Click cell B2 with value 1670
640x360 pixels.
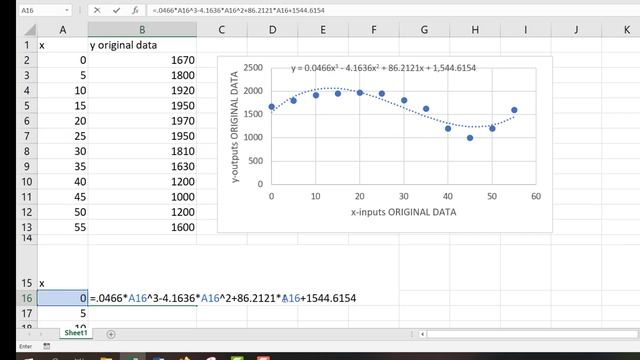(142, 60)
